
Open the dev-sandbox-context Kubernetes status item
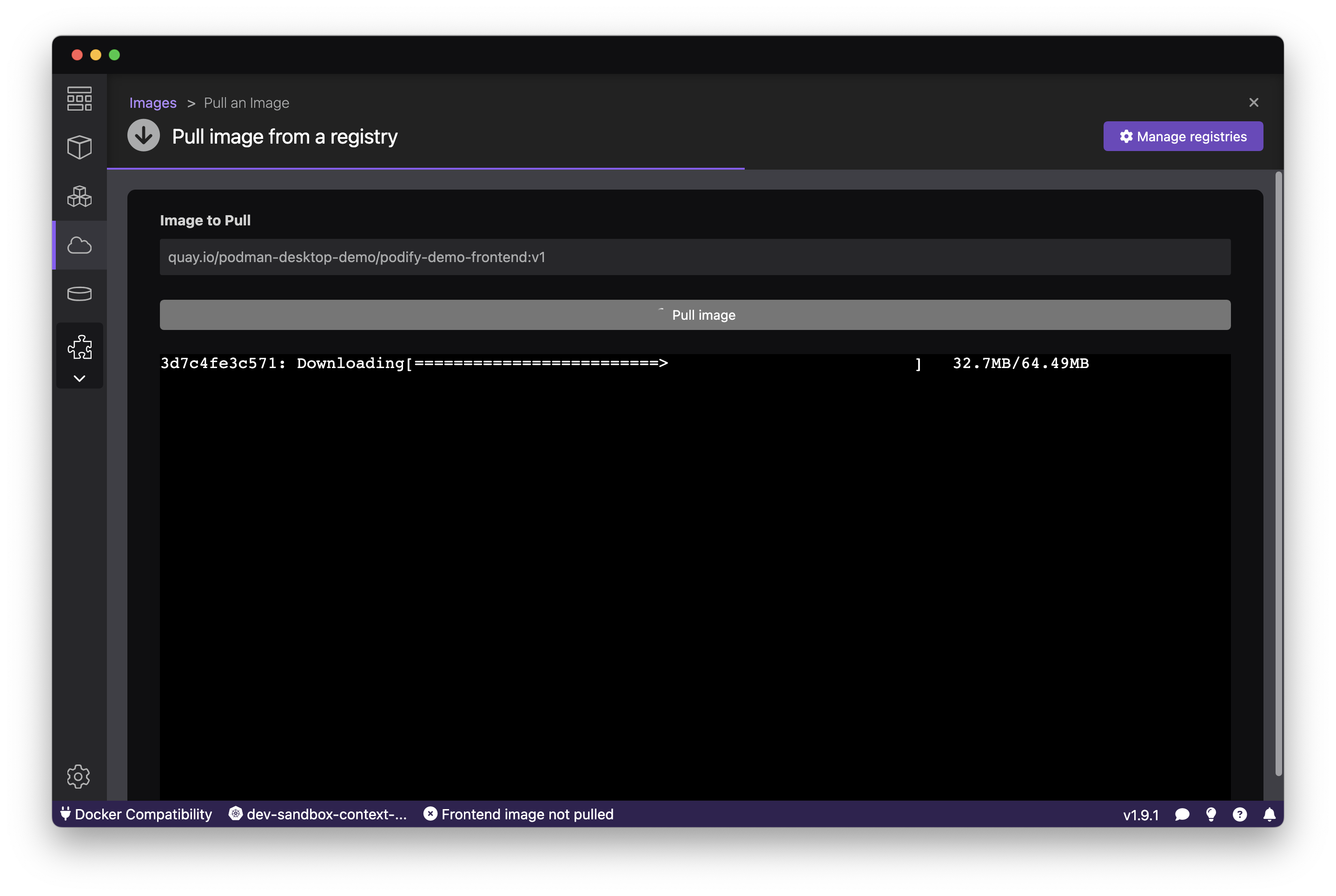[x=317, y=814]
